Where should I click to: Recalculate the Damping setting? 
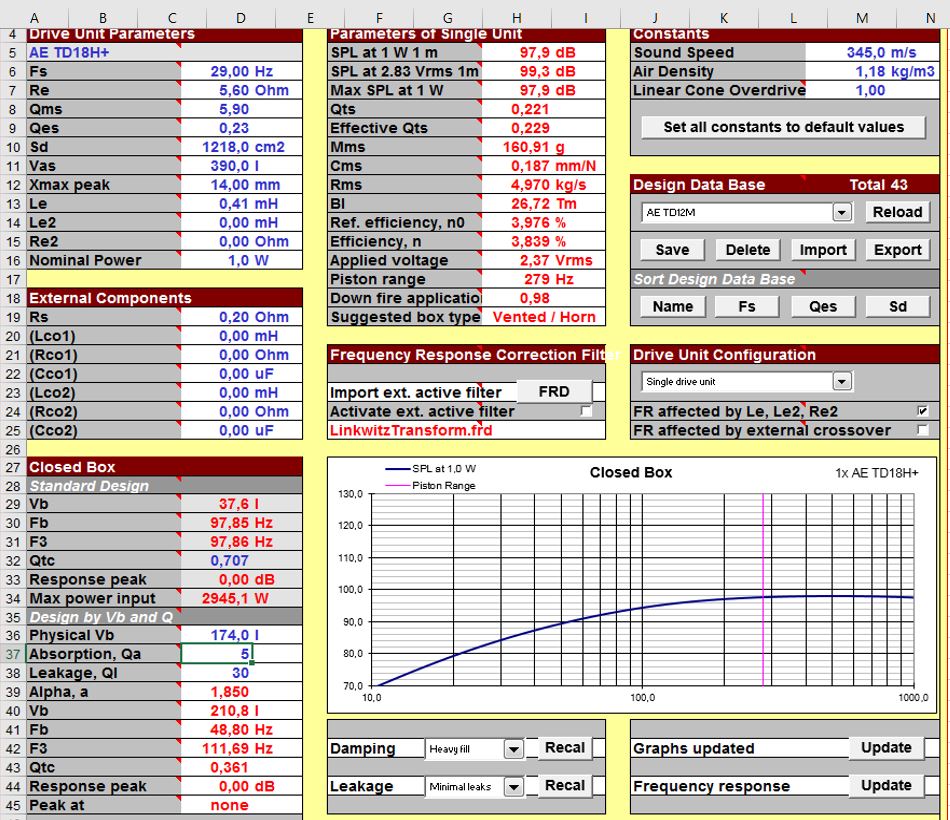pos(563,748)
